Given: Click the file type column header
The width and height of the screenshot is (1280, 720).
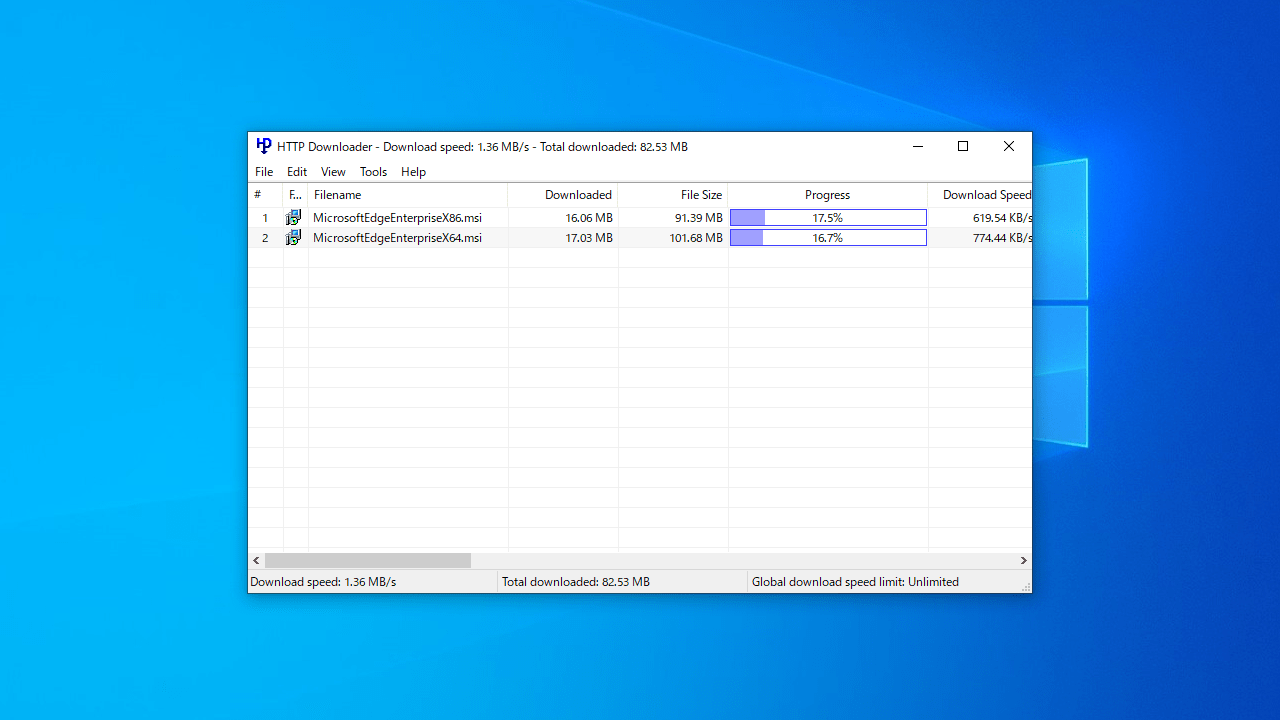Looking at the screenshot, I should point(296,195).
